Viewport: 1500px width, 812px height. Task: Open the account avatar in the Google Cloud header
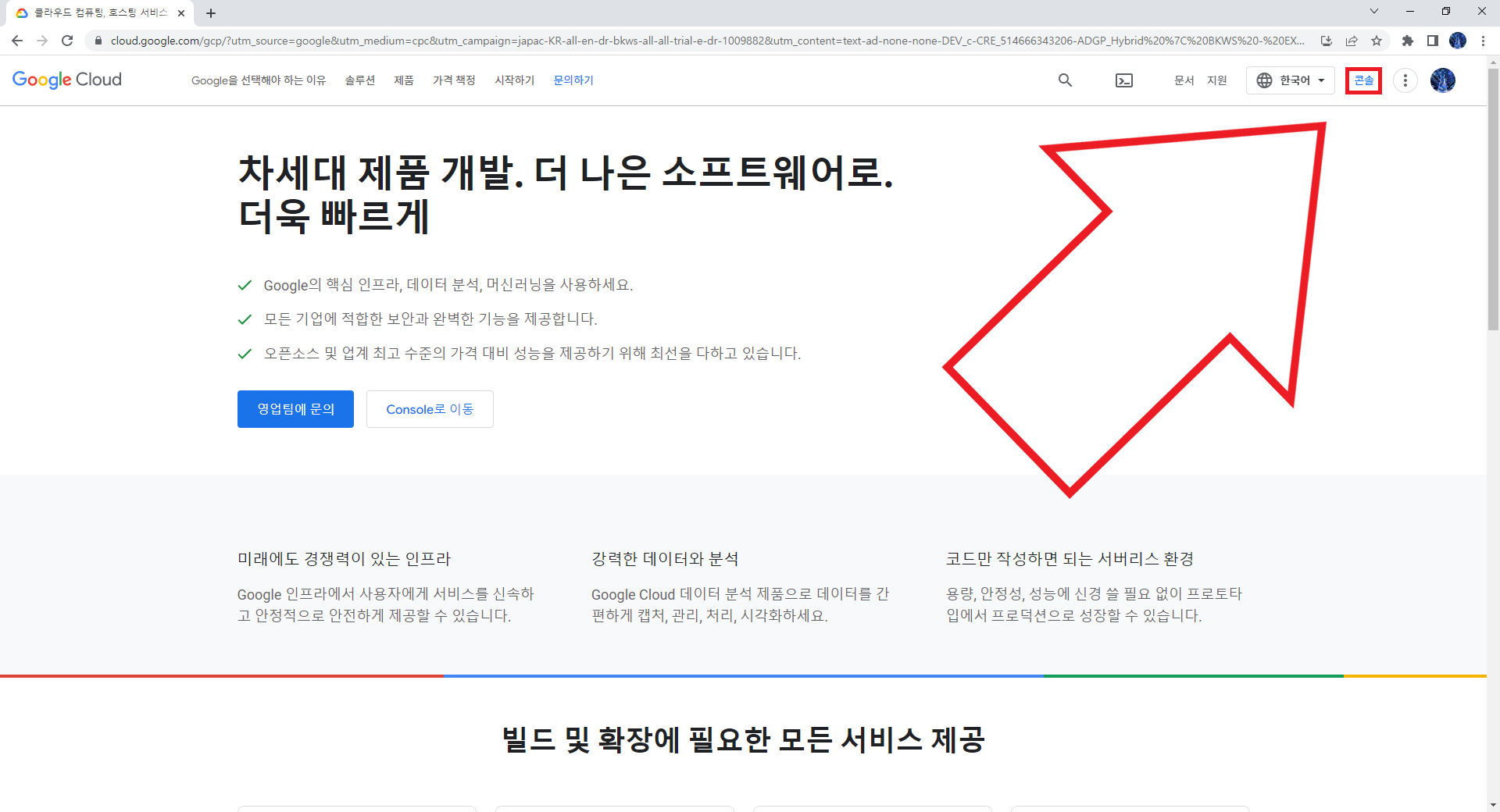(x=1443, y=80)
